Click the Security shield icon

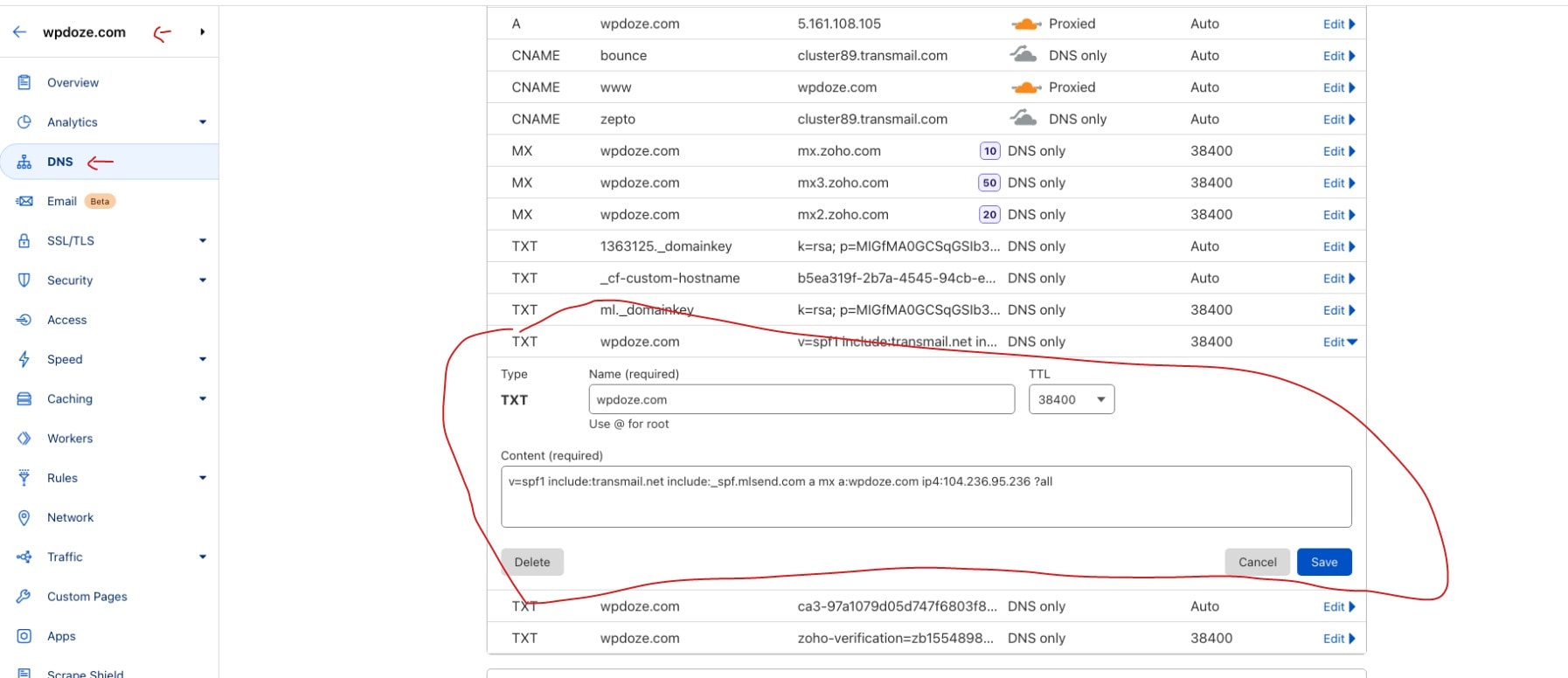tap(24, 280)
